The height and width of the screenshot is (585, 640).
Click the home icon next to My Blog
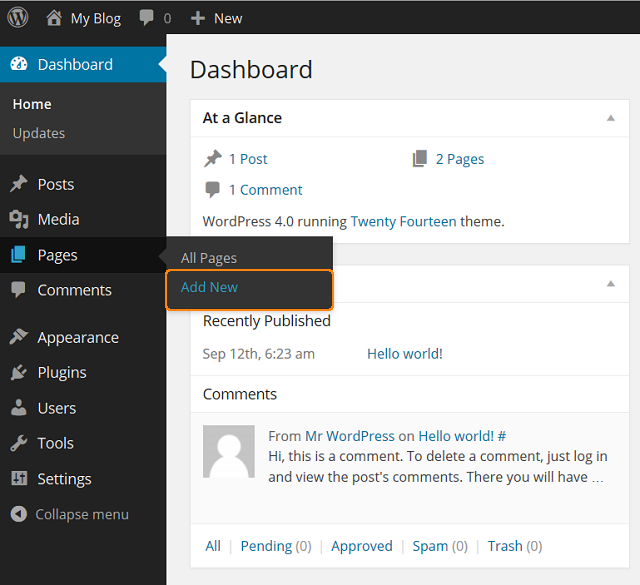(54, 18)
